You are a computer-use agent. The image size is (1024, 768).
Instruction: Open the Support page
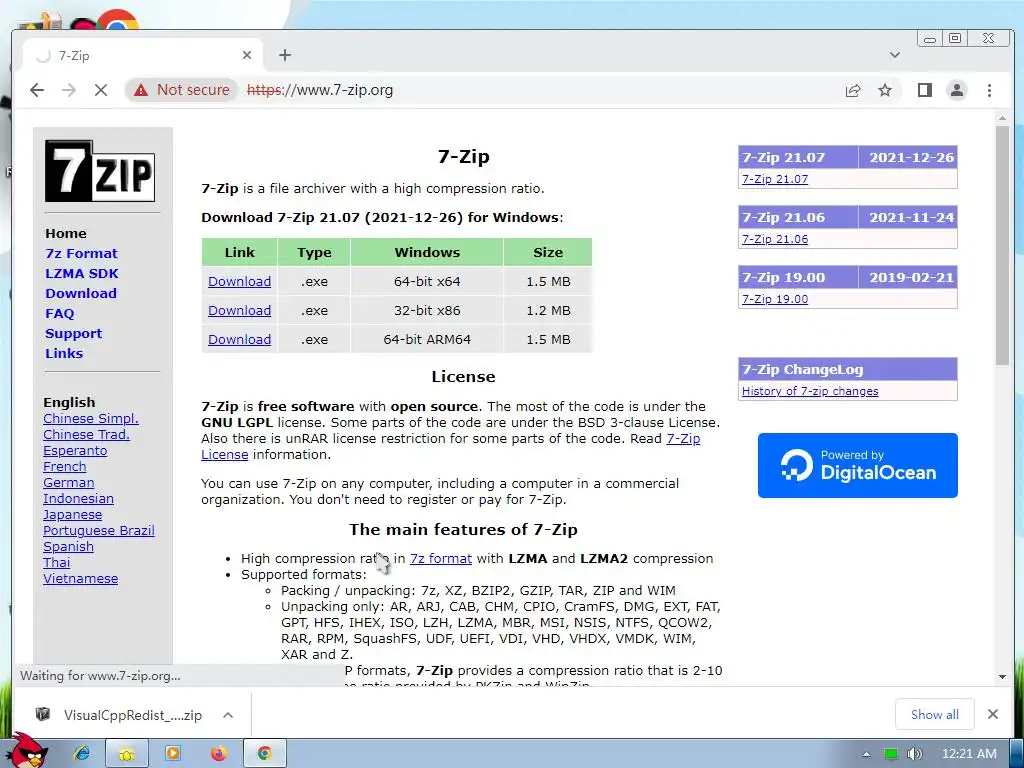[x=73, y=334]
